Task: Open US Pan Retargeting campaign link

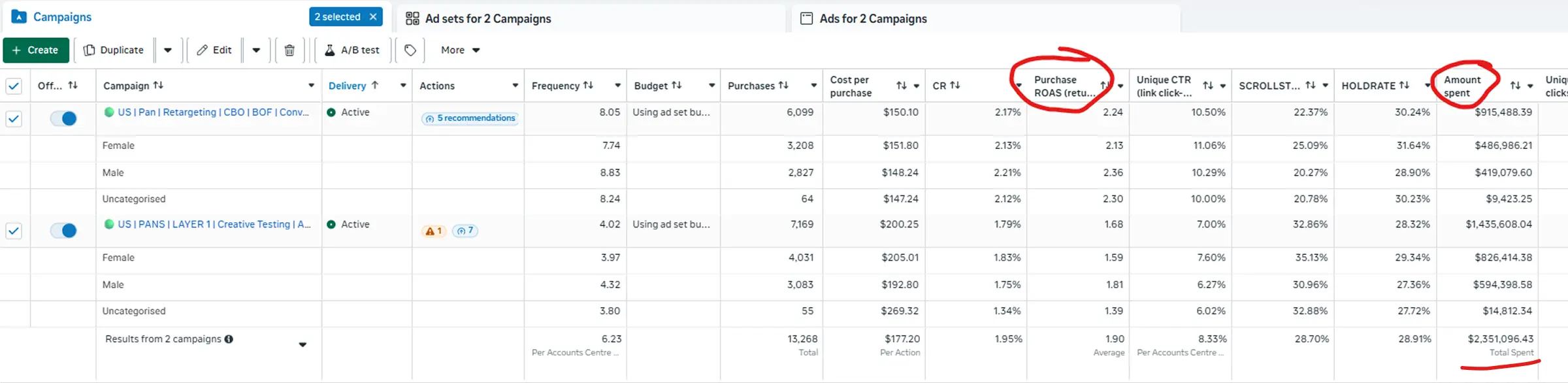Action: tap(214, 112)
